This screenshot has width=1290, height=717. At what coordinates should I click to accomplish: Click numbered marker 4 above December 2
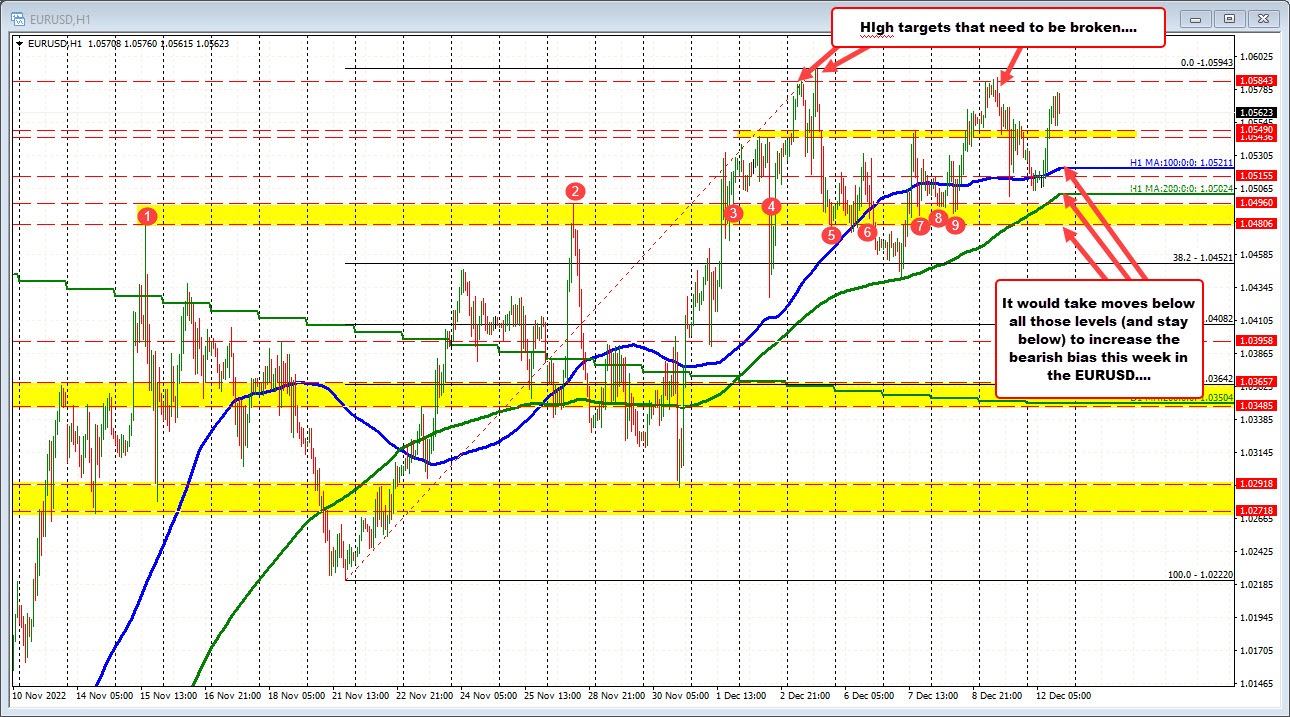point(770,206)
